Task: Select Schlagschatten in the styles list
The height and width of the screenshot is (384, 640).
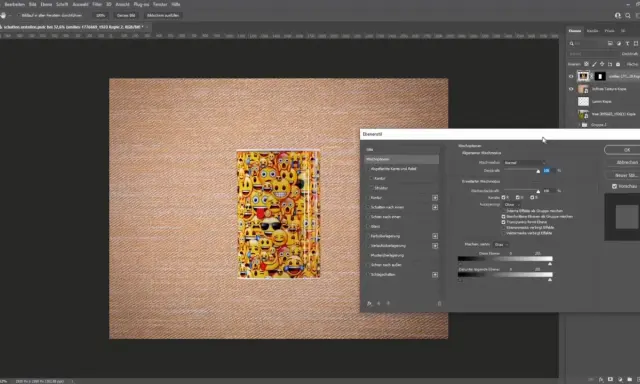Action: 383,275
